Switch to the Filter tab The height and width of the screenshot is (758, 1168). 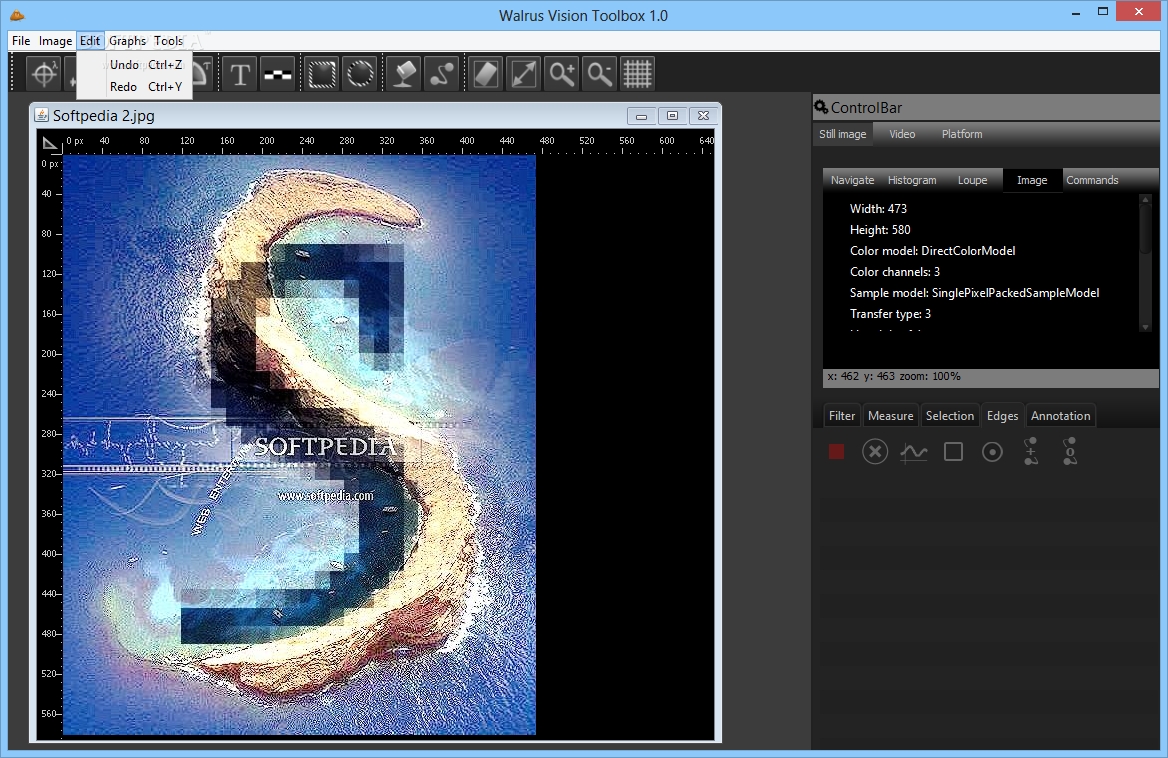(x=842, y=416)
